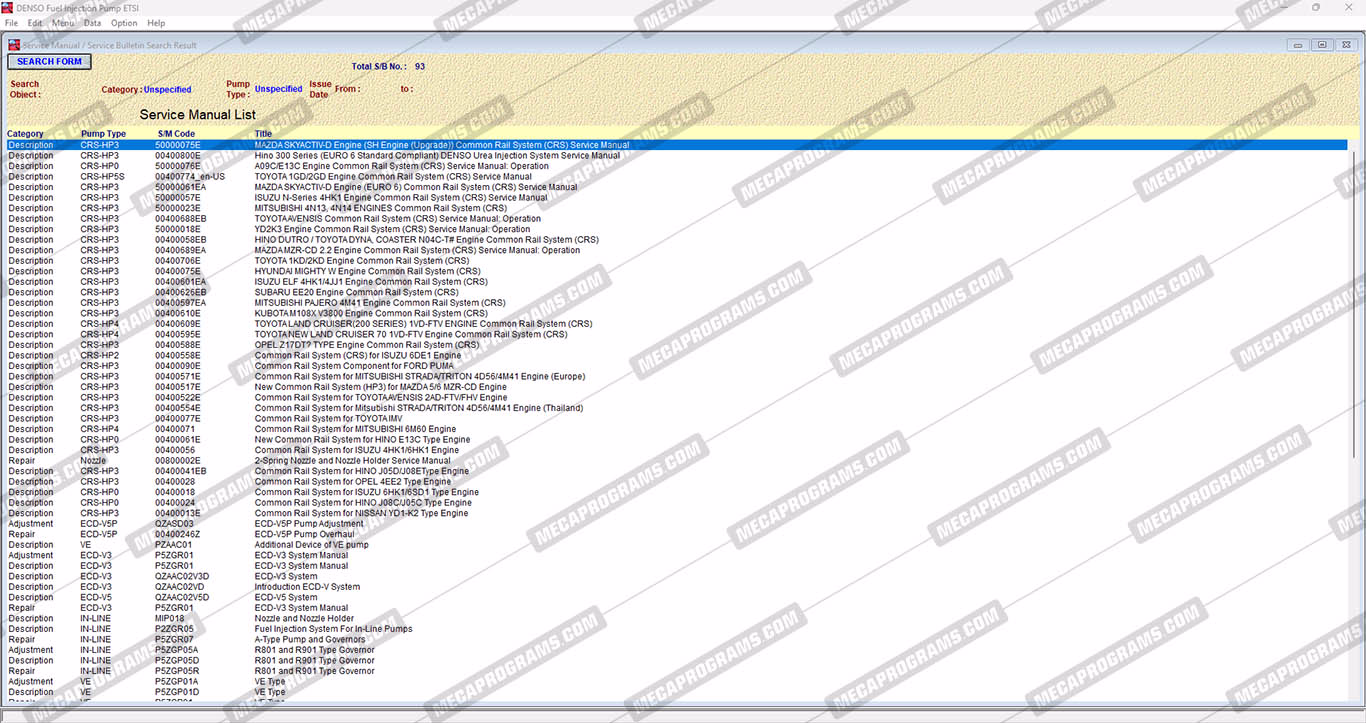Select the SUBARU EE20 Engine Common Rail row
Image resolution: width=1366 pixels, height=723 pixels.
[356, 293]
